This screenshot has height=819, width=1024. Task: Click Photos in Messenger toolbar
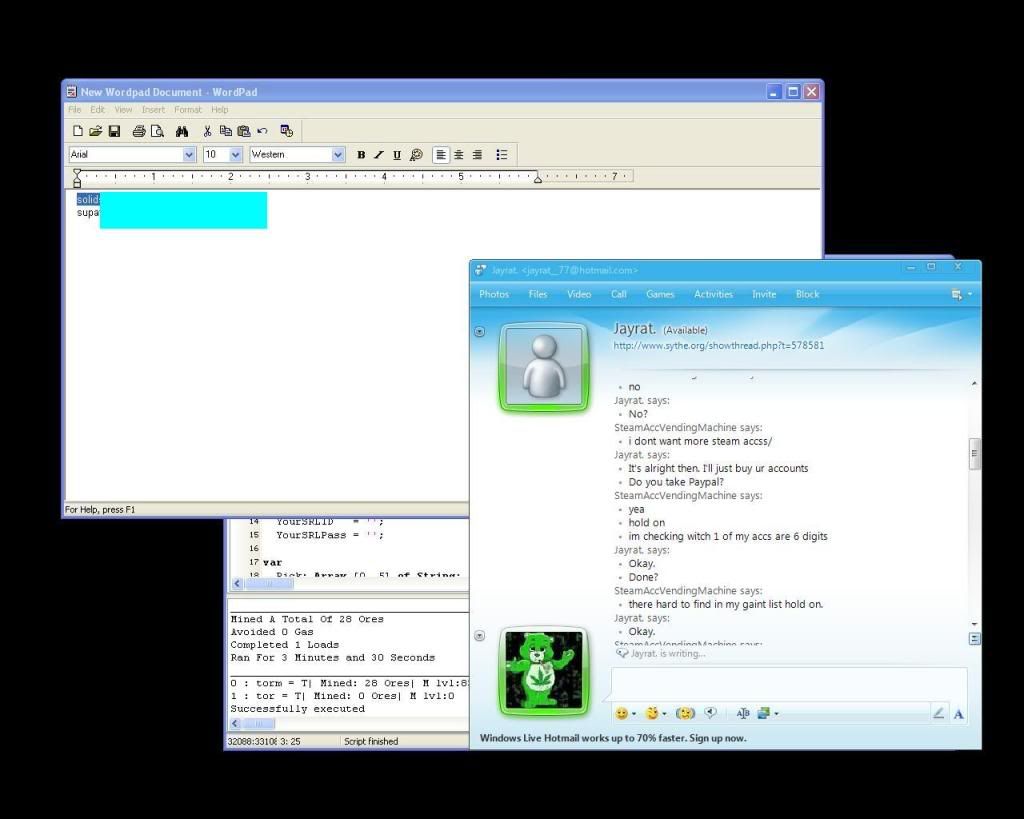click(x=494, y=295)
